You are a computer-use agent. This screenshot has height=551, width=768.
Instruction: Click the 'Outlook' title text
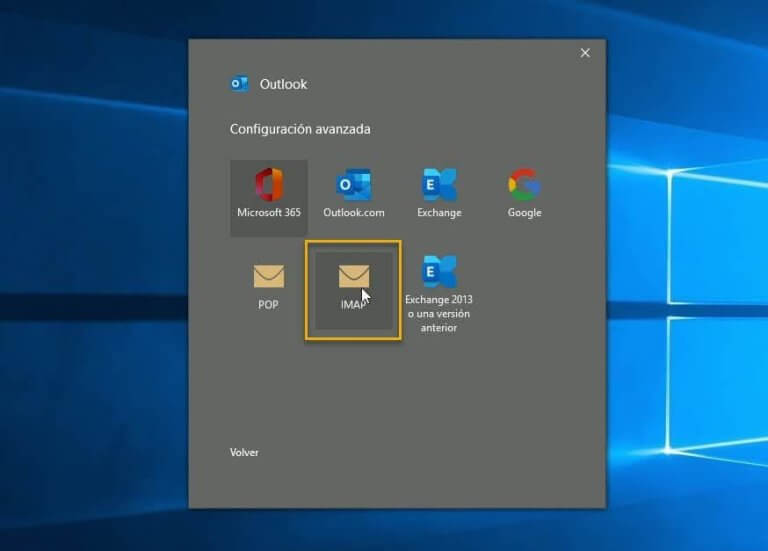[283, 84]
